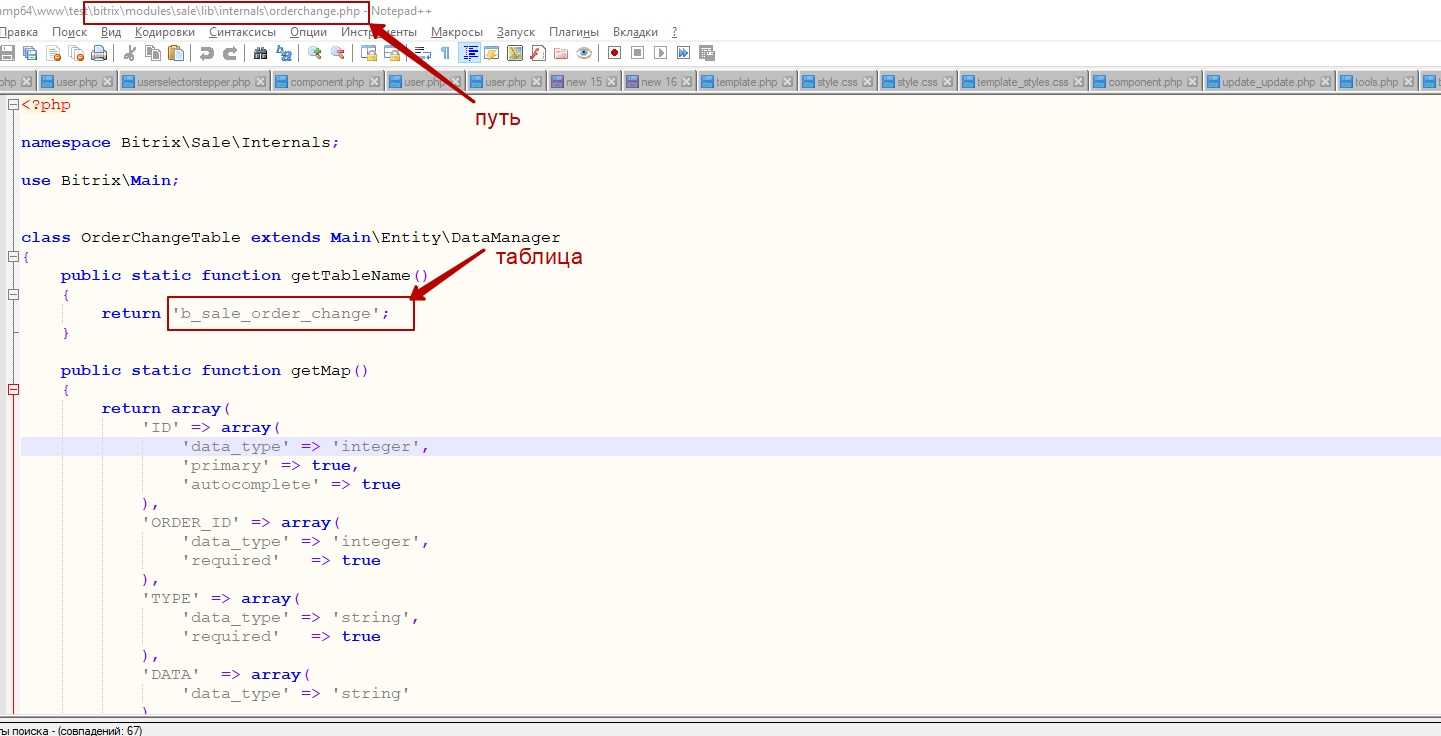Click the 'b_sale_order_change' string in code

[275, 314]
